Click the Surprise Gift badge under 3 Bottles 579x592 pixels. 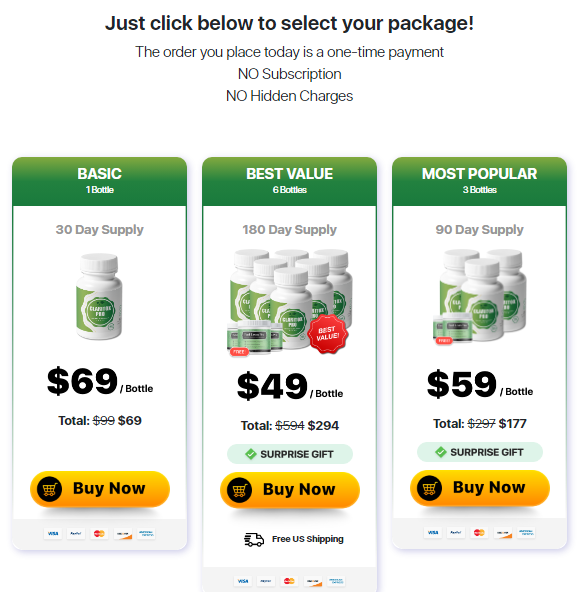pyautogui.click(x=480, y=452)
